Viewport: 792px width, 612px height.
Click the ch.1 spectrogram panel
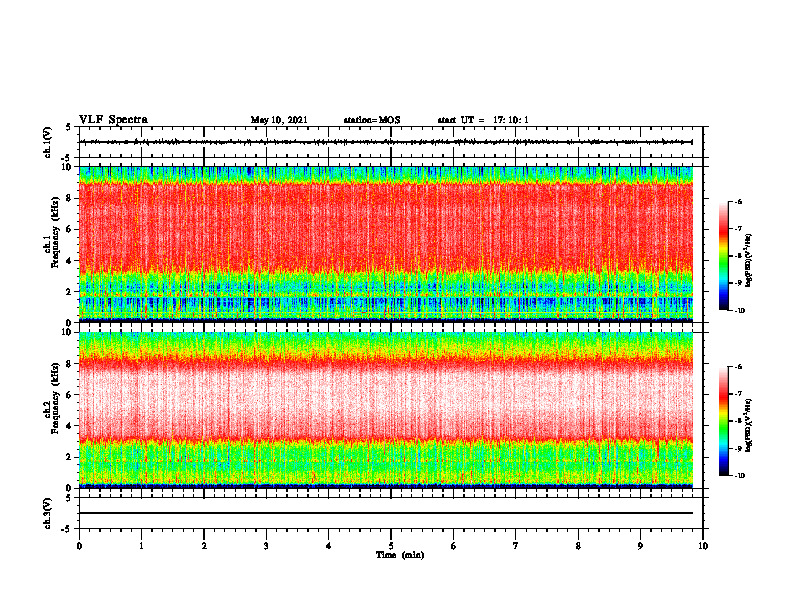pyautogui.click(x=386, y=244)
